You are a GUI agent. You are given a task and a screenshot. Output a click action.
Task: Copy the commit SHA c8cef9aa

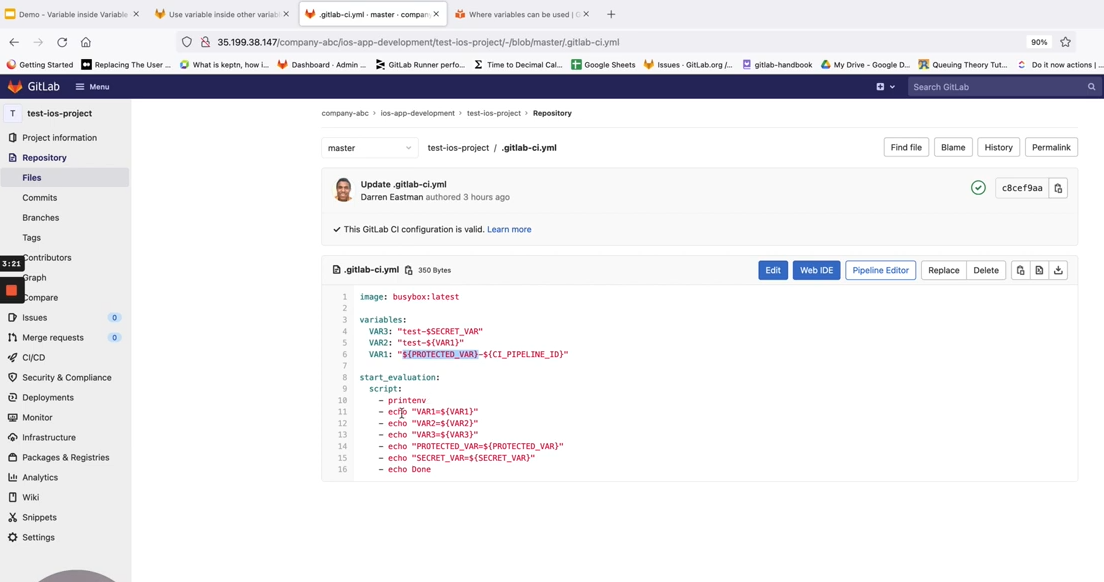click(1058, 188)
